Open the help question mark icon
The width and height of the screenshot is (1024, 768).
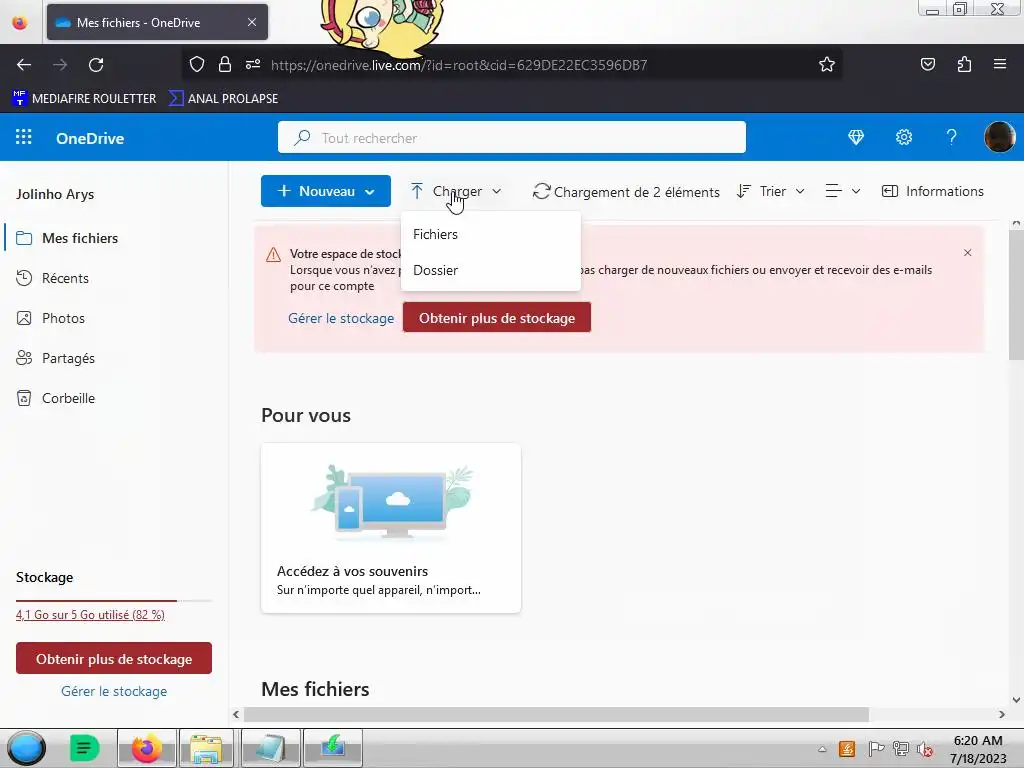[x=952, y=137]
